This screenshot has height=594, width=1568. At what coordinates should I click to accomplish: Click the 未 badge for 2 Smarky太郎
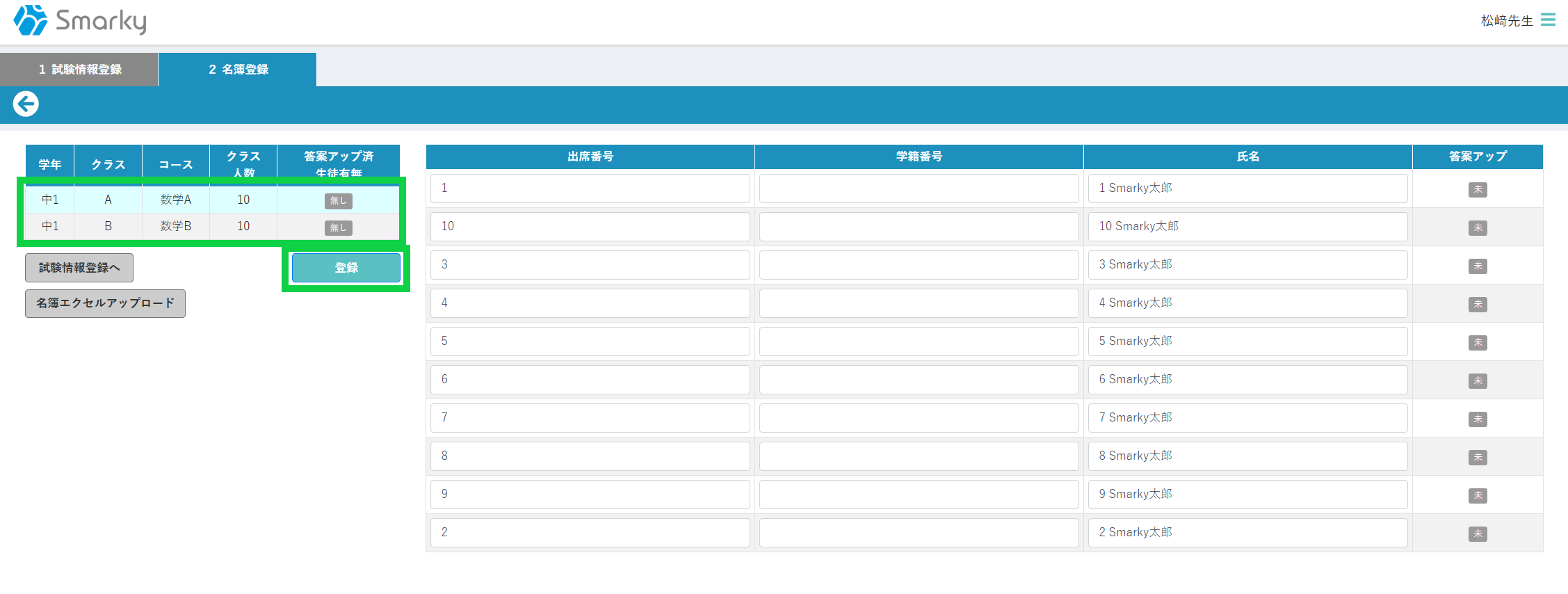click(x=1477, y=533)
